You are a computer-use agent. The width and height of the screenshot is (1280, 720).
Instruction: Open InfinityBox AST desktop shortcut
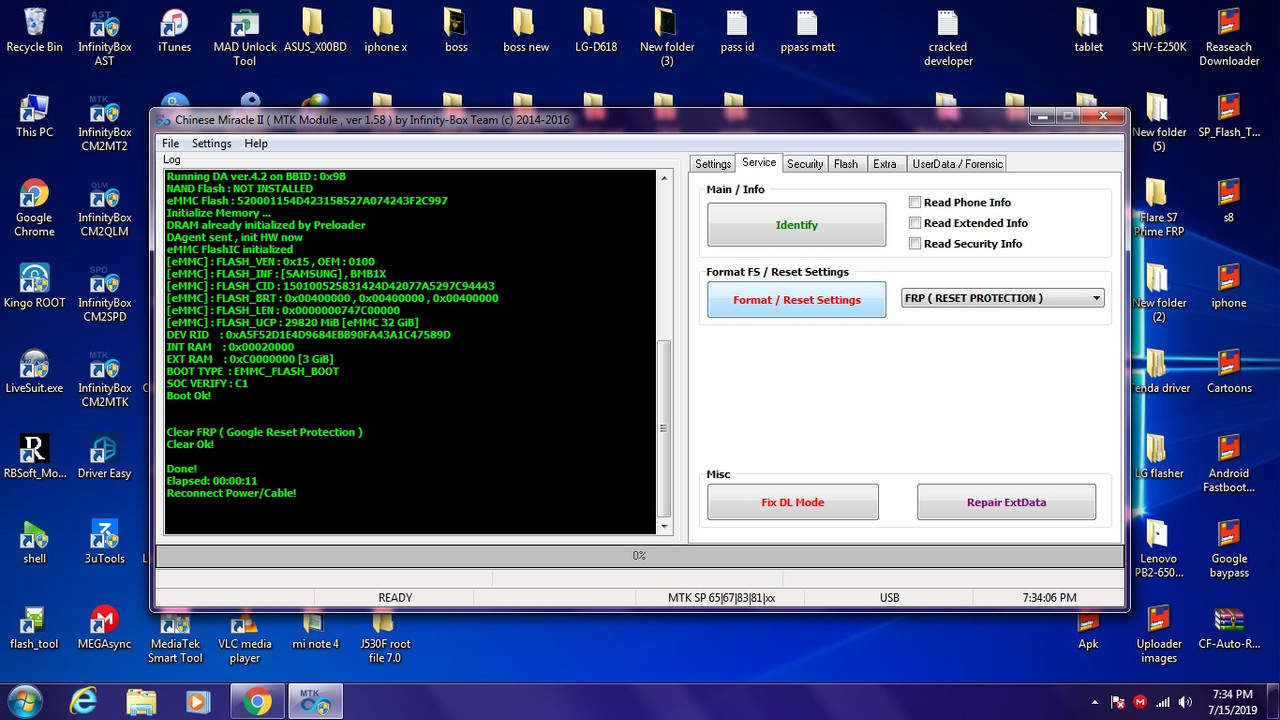click(104, 38)
